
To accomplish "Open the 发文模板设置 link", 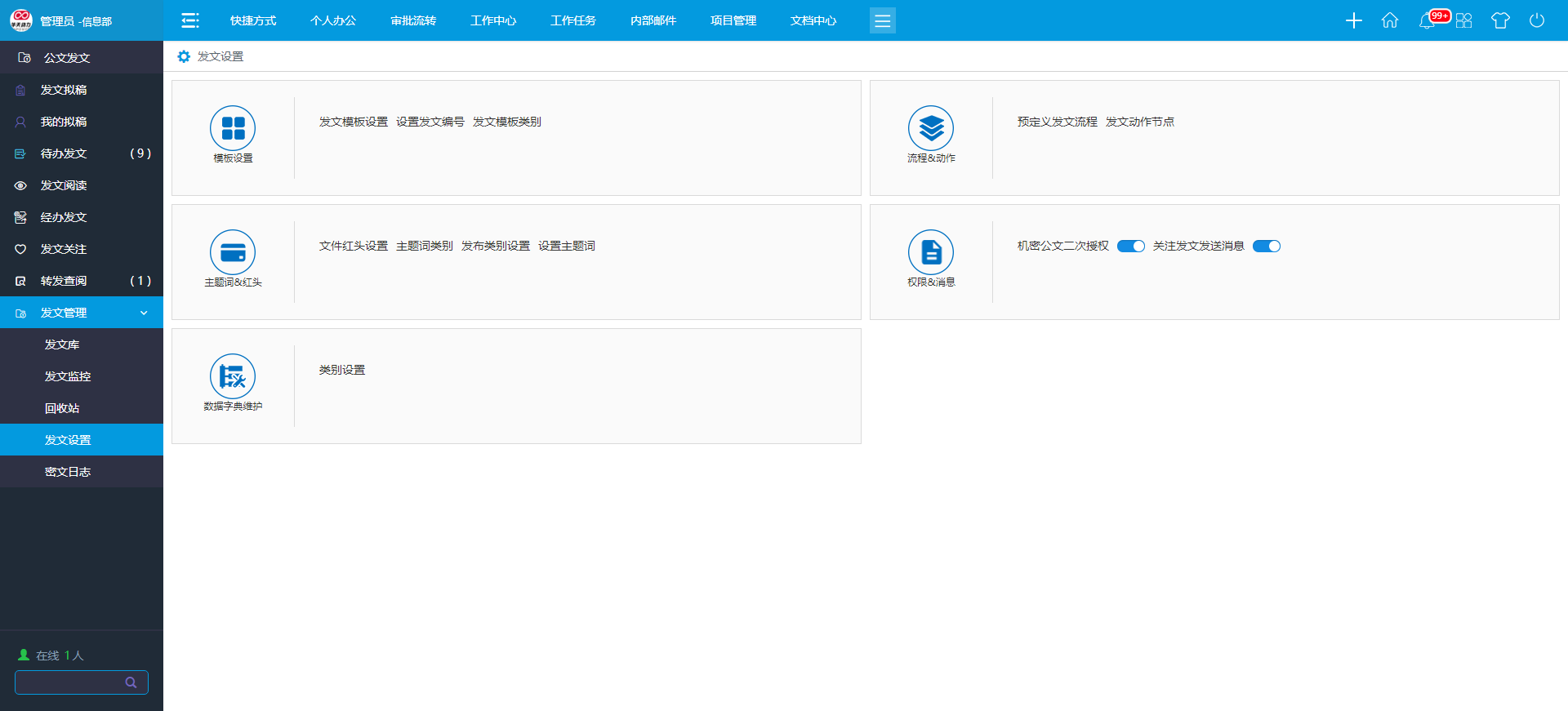I will [x=353, y=122].
